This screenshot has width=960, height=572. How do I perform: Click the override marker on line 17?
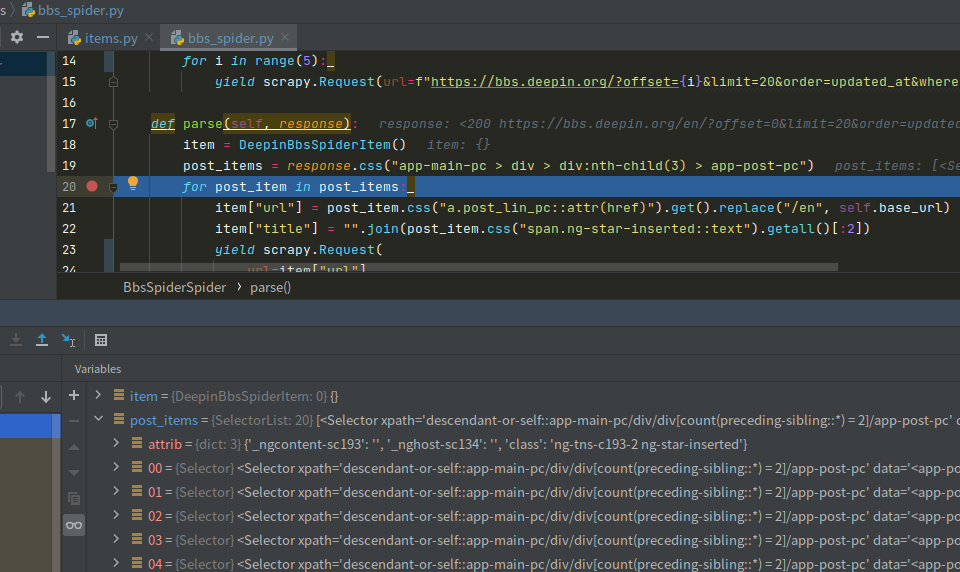click(91, 124)
